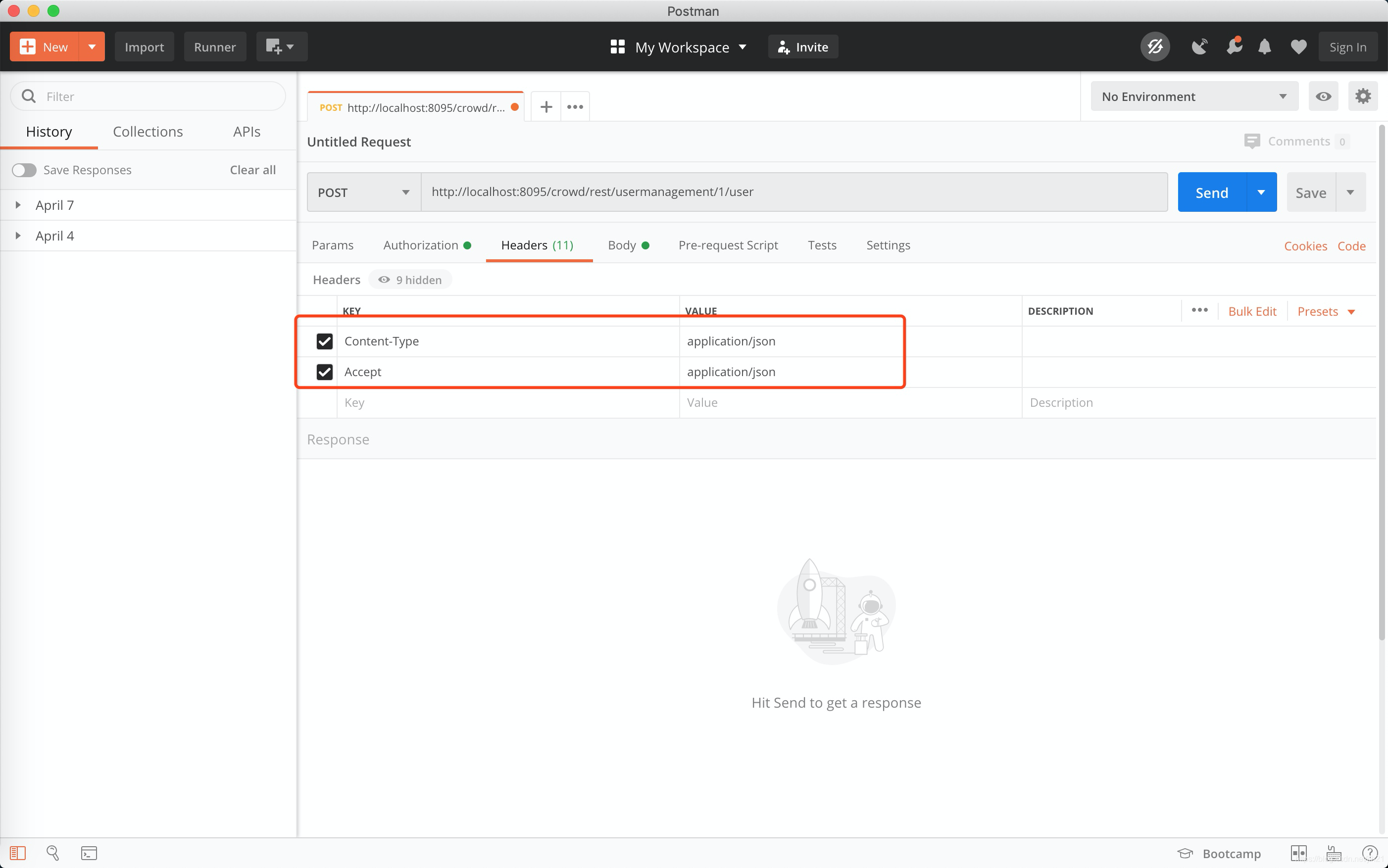Click the request URL input field
The height and width of the screenshot is (868, 1388).
(x=794, y=192)
